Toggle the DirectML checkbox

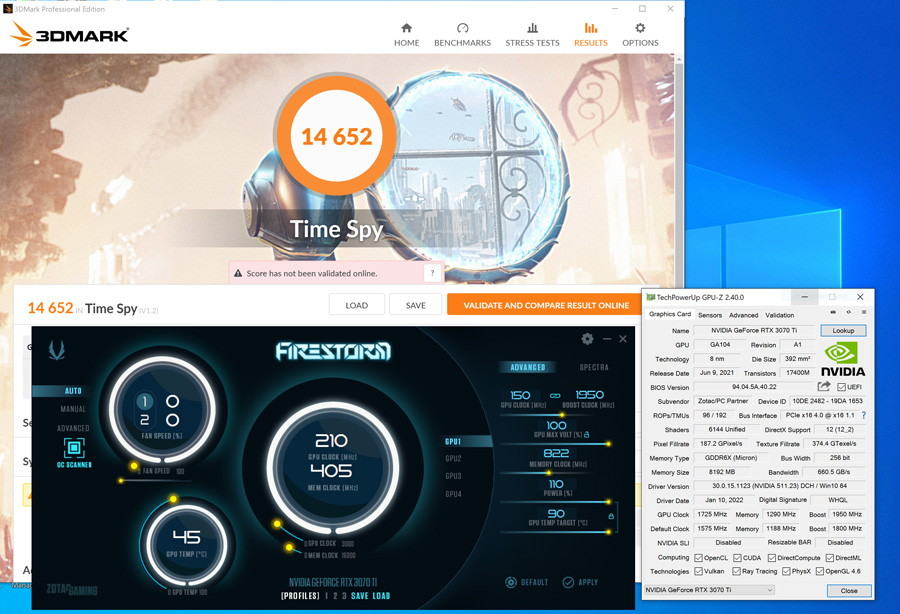pos(829,558)
